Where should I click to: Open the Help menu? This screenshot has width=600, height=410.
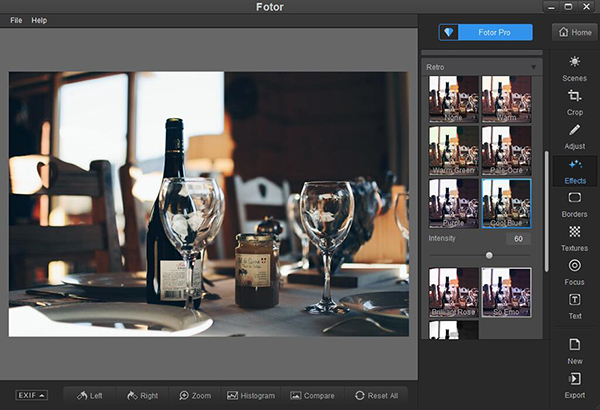pos(39,20)
